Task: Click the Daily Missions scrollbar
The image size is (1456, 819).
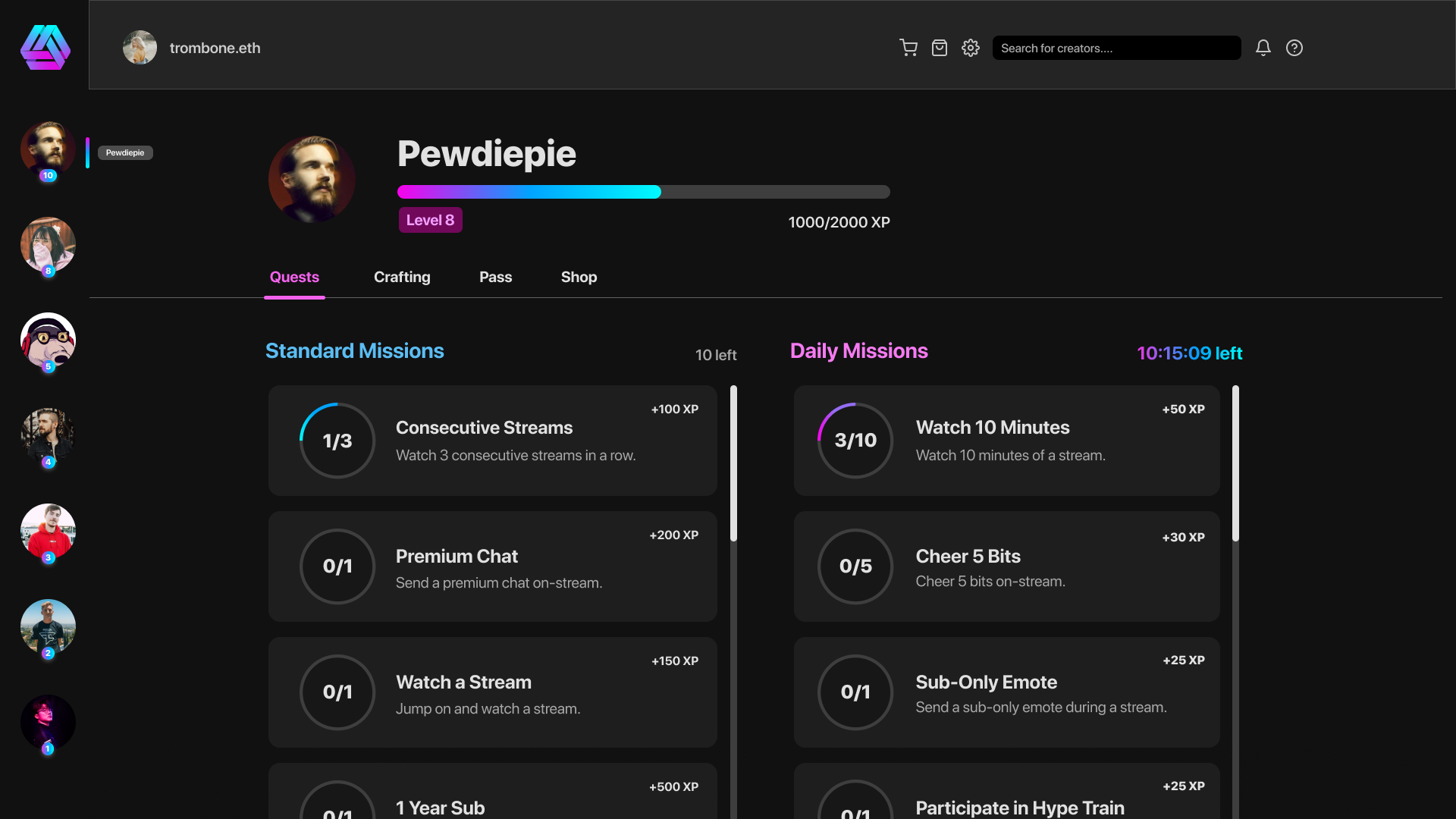Action: 1235,463
